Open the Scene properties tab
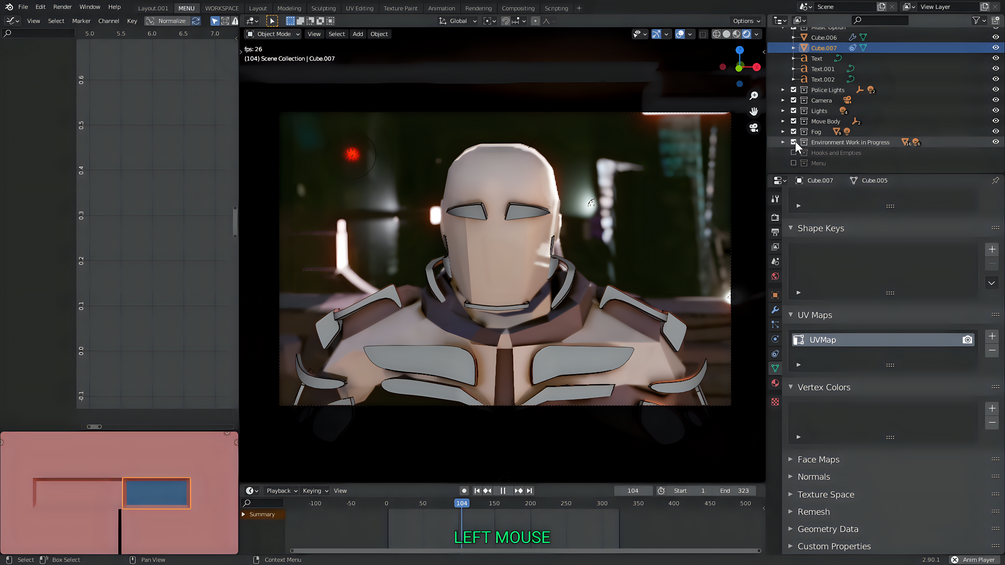The width and height of the screenshot is (1005, 565). click(x=775, y=261)
